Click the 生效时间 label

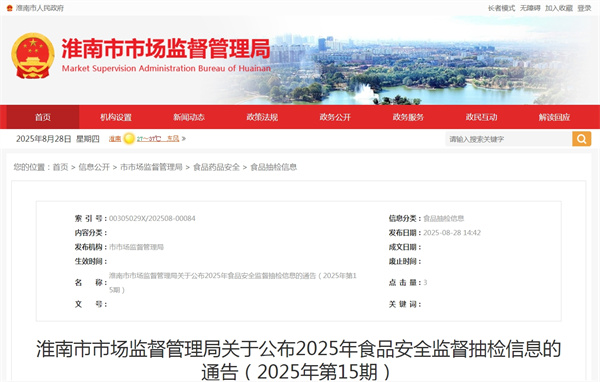[x=91, y=261]
